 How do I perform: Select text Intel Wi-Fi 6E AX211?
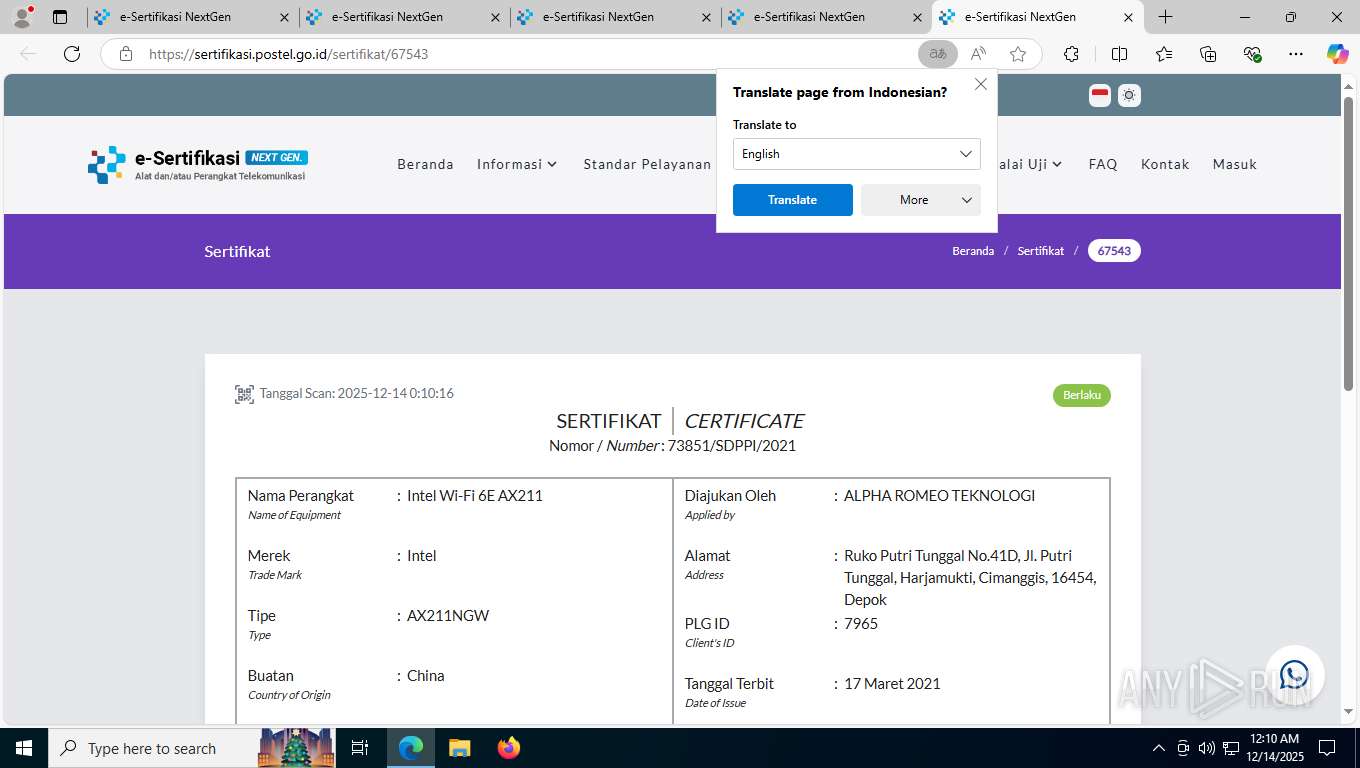[475, 496]
